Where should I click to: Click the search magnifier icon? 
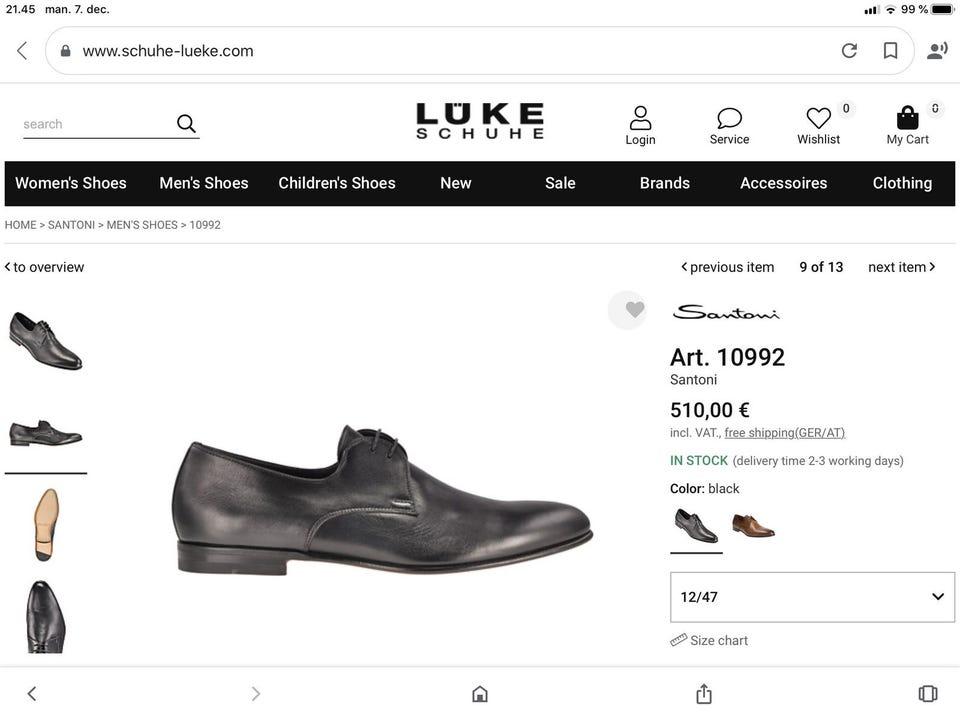(186, 123)
